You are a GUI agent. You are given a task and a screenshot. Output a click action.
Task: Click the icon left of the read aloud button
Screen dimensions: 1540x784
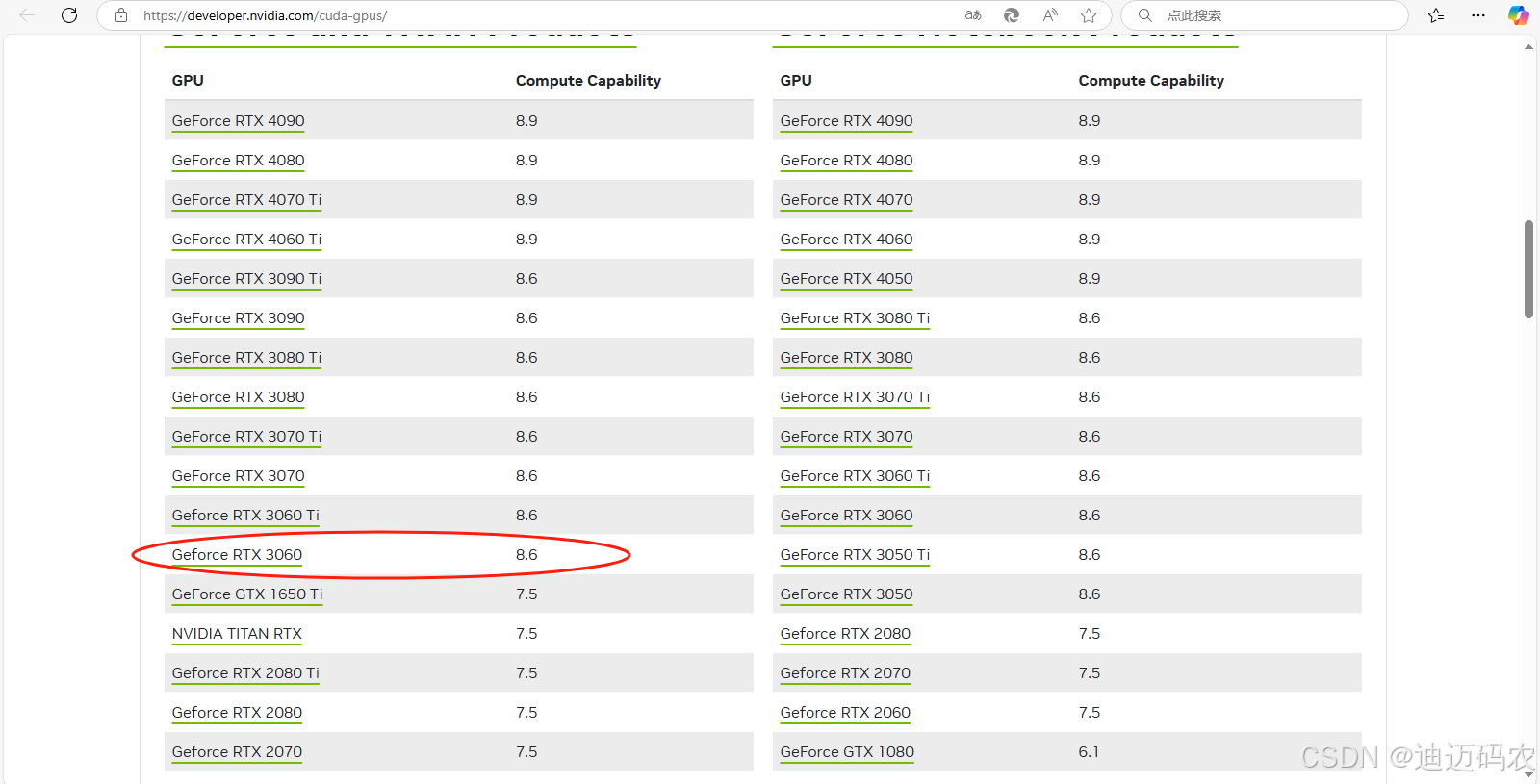[x=1012, y=15]
